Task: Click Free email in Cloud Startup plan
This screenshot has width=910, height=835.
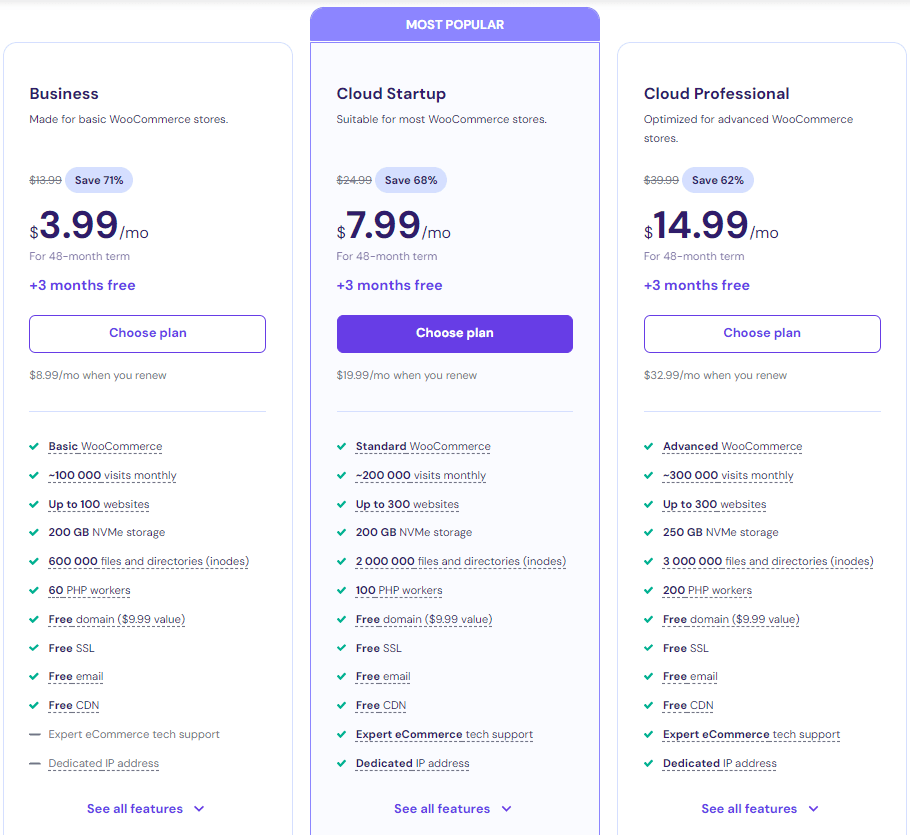Action: point(383,676)
